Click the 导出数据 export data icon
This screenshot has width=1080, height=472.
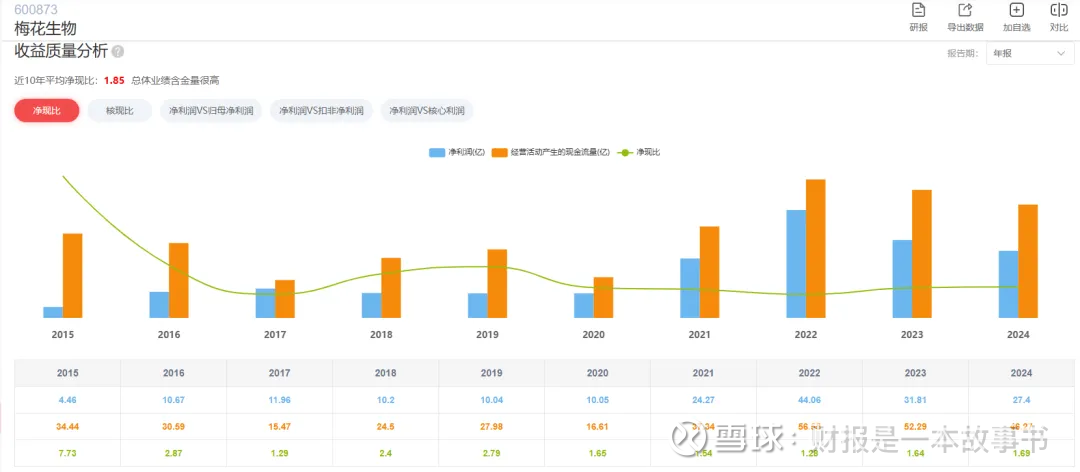965,10
